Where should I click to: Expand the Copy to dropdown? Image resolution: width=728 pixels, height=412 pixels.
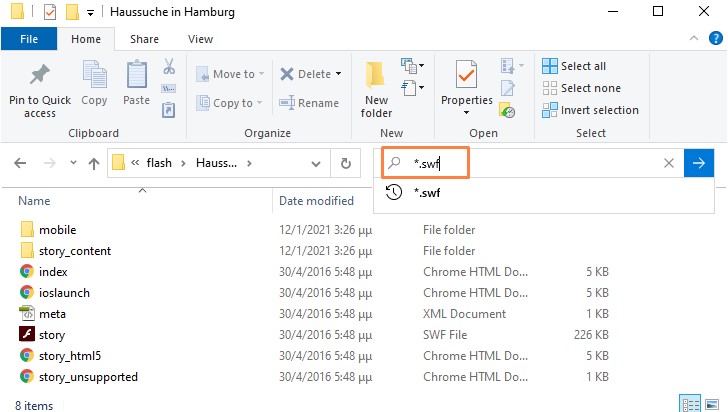click(x=261, y=103)
